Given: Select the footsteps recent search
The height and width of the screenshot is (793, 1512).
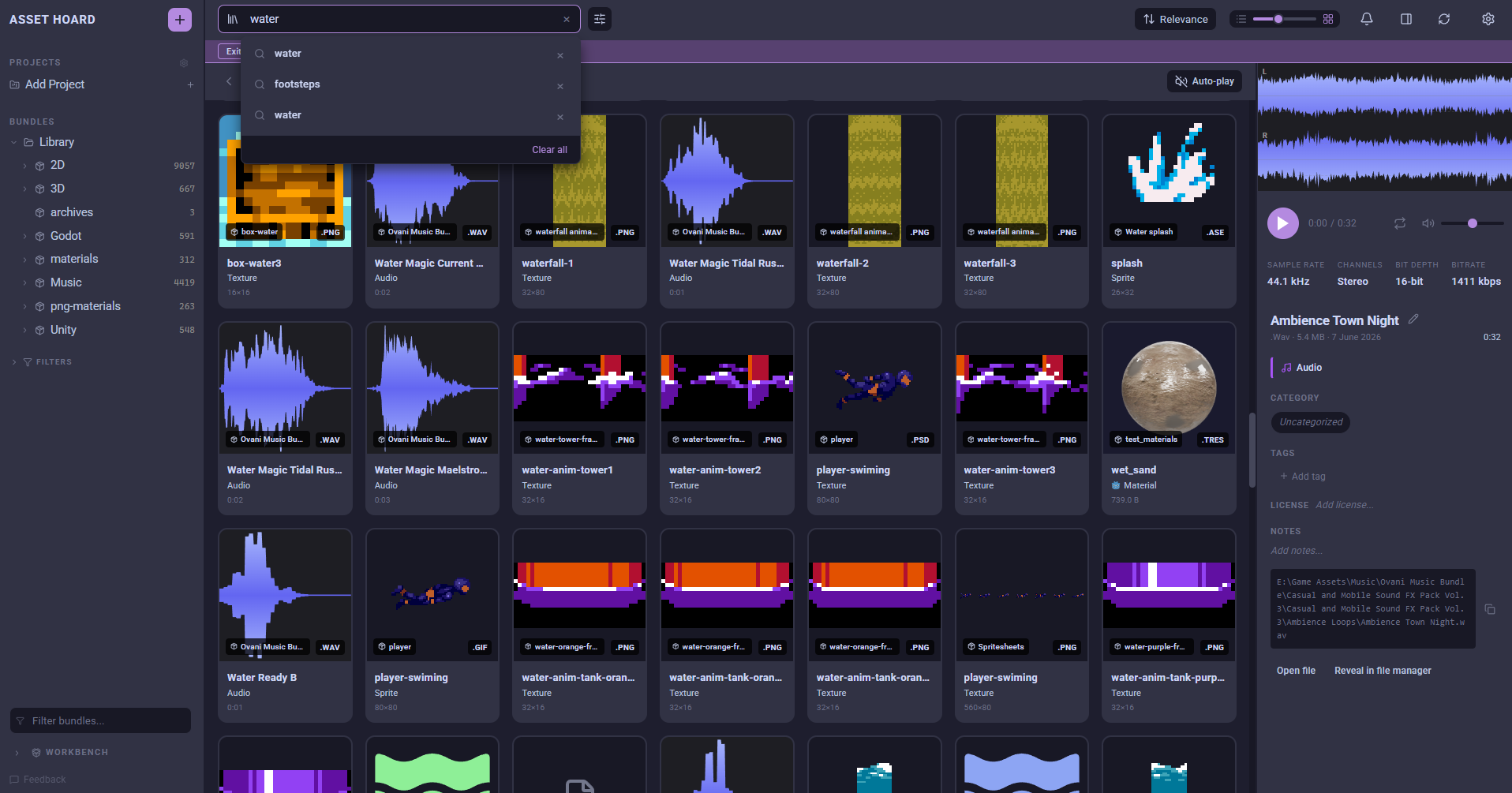Looking at the screenshot, I should click(x=410, y=84).
